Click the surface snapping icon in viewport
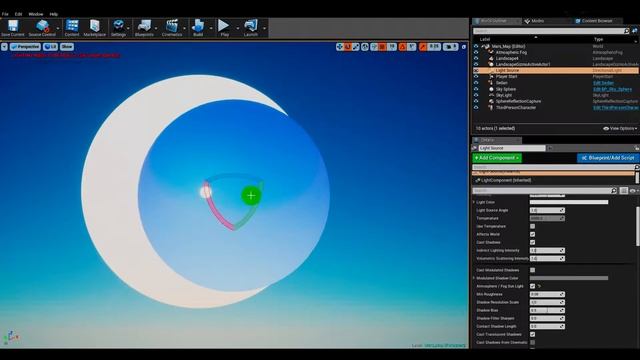Viewport: 640px width, 360px height. [x=374, y=47]
